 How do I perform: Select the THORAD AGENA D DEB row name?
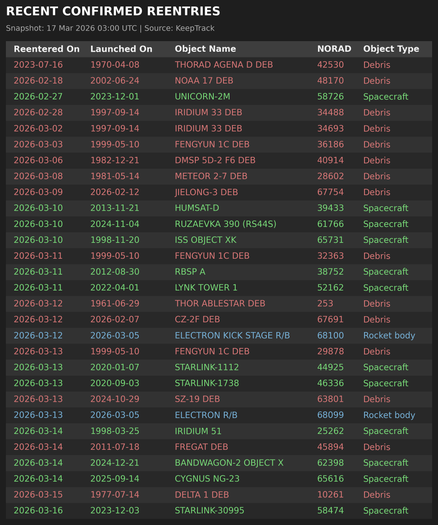(224, 65)
